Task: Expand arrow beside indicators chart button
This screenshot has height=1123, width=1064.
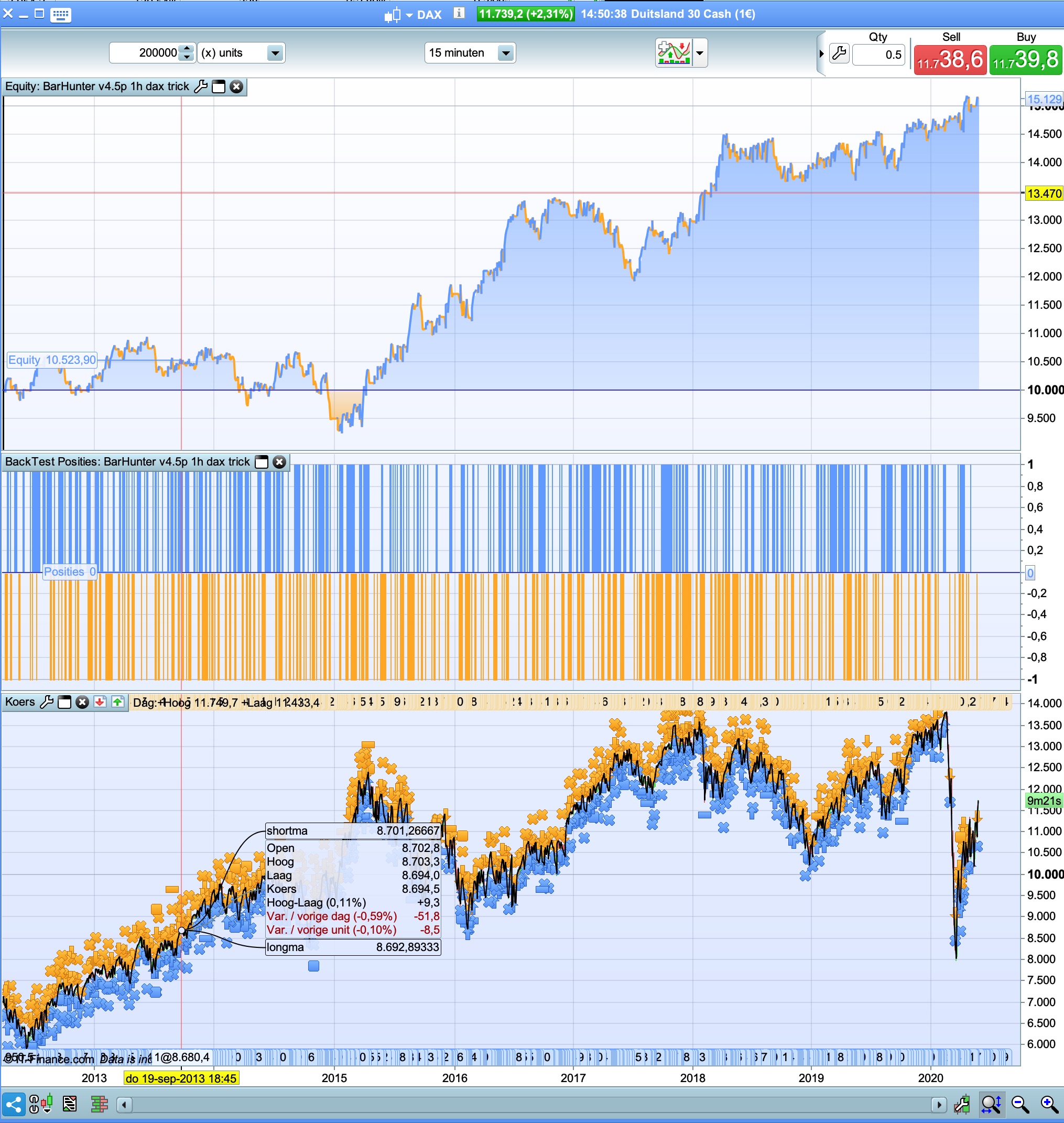Action: [x=700, y=53]
